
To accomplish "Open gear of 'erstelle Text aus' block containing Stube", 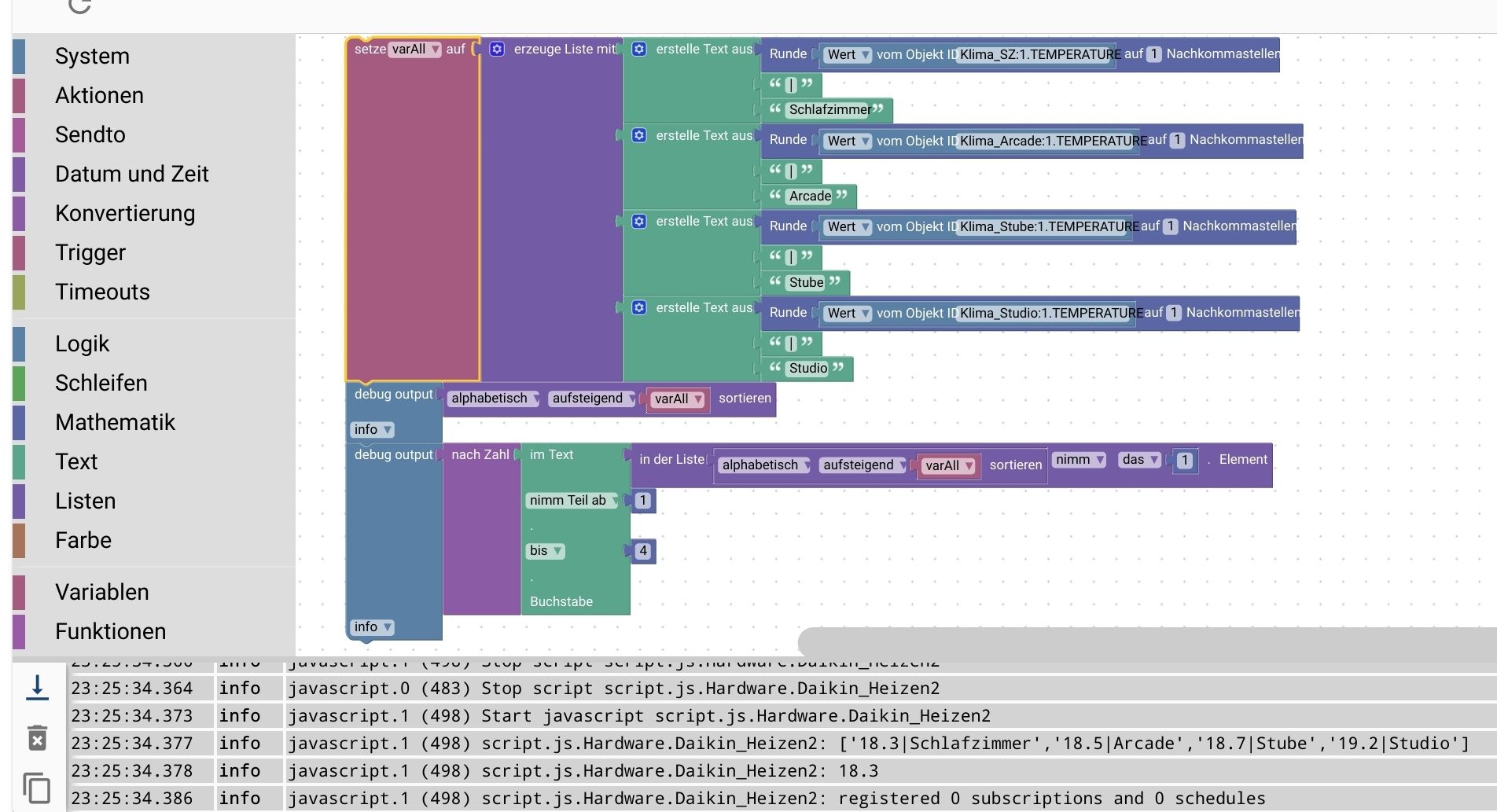I will tap(639, 221).
